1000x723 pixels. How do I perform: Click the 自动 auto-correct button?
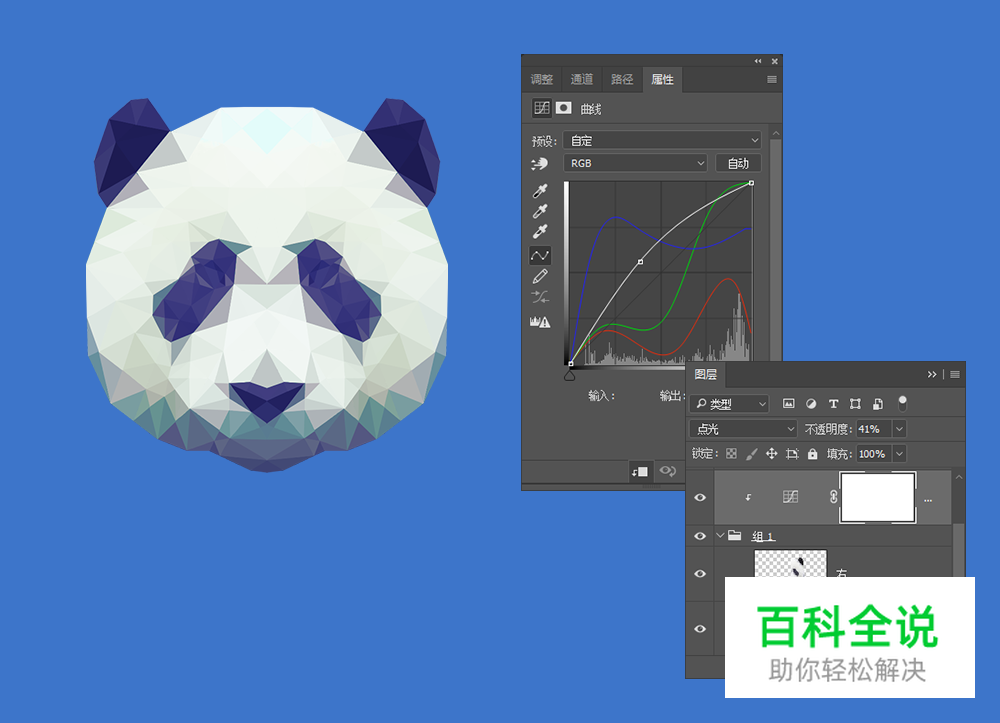pos(740,163)
